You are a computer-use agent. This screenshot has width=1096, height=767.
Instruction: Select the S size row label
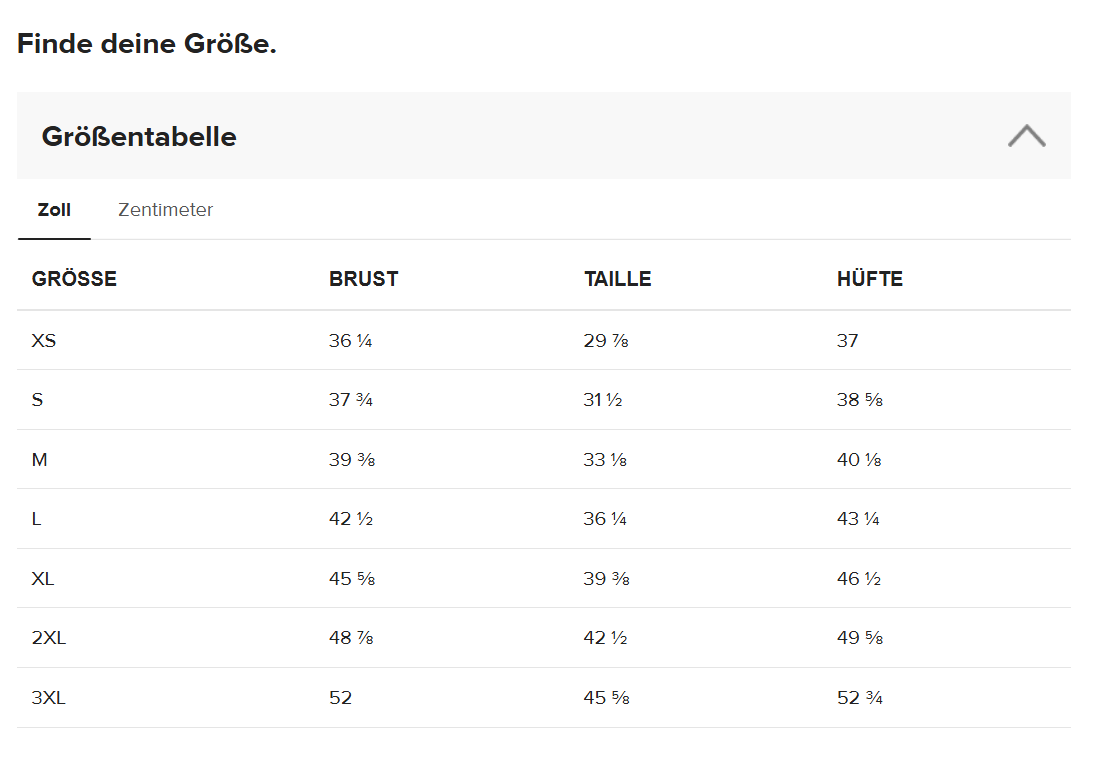pos(37,400)
